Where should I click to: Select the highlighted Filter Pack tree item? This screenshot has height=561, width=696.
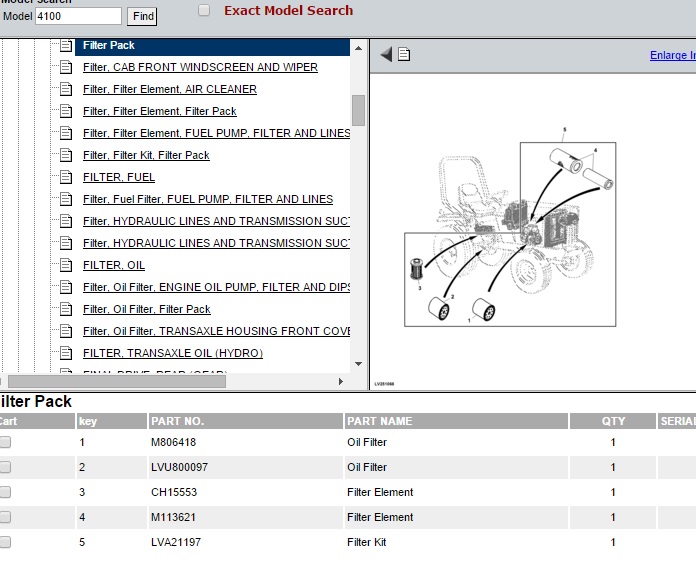(x=212, y=45)
